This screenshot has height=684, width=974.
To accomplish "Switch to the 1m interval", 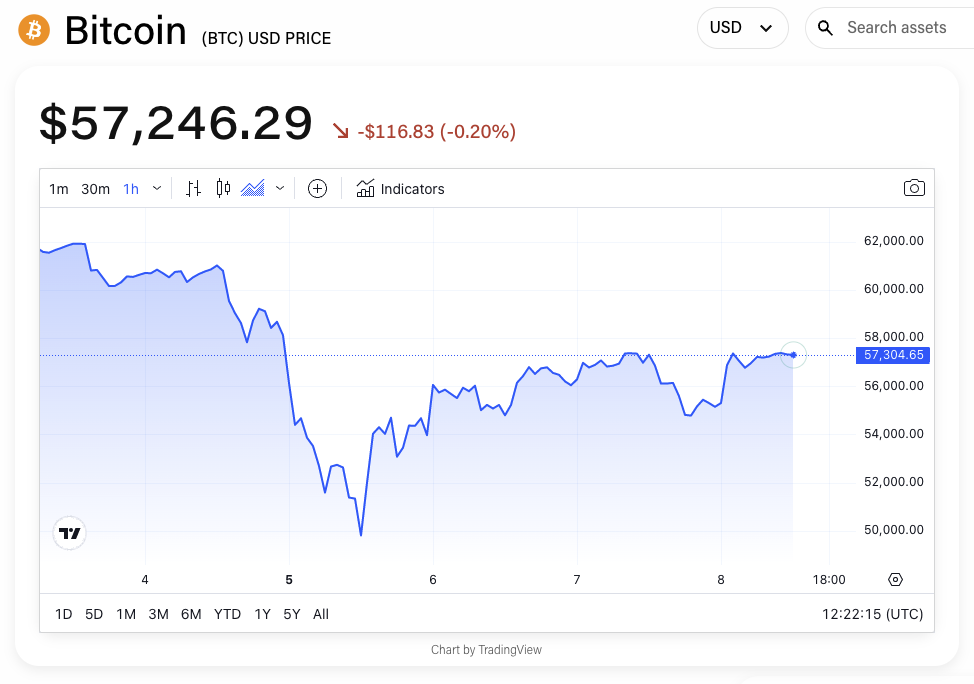I will pos(58,188).
